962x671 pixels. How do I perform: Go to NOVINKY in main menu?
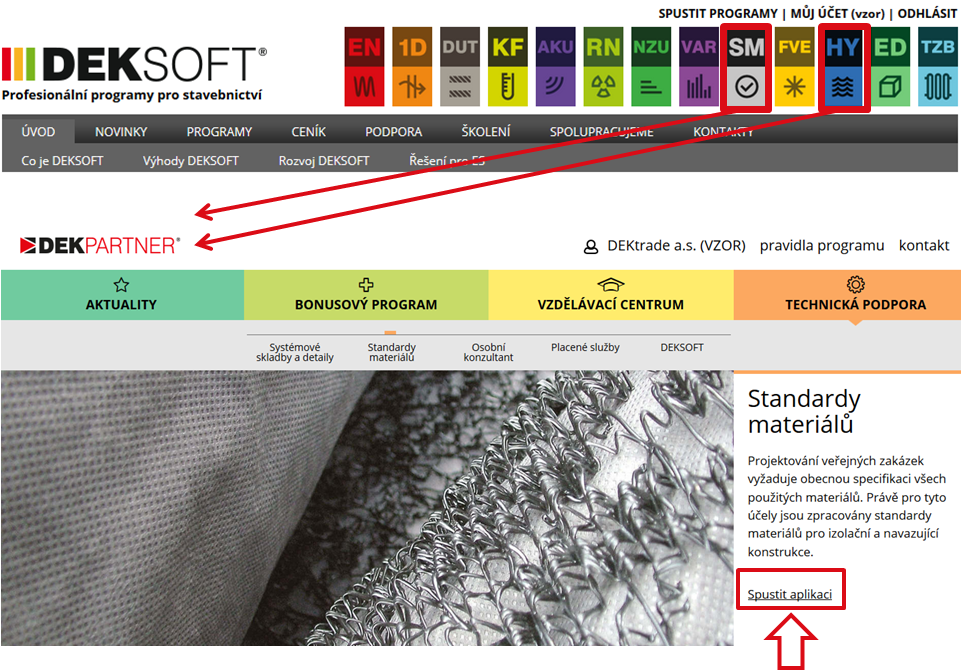[121, 132]
